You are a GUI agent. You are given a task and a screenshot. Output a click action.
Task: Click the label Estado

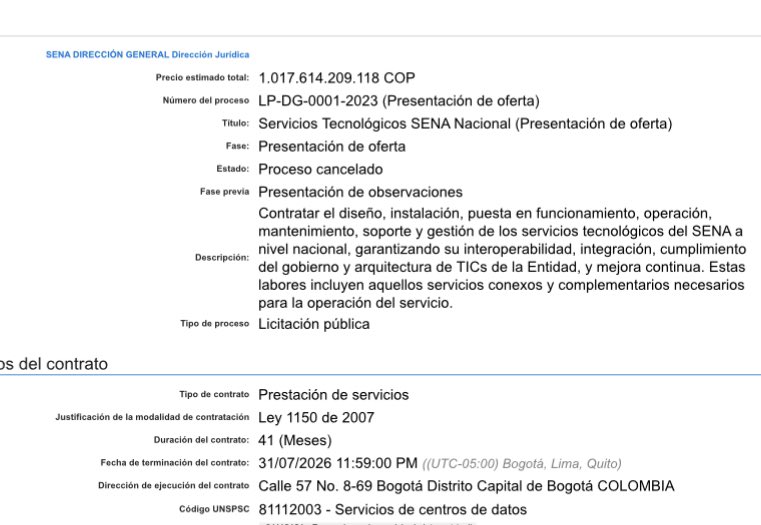pyautogui.click(x=232, y=169)
